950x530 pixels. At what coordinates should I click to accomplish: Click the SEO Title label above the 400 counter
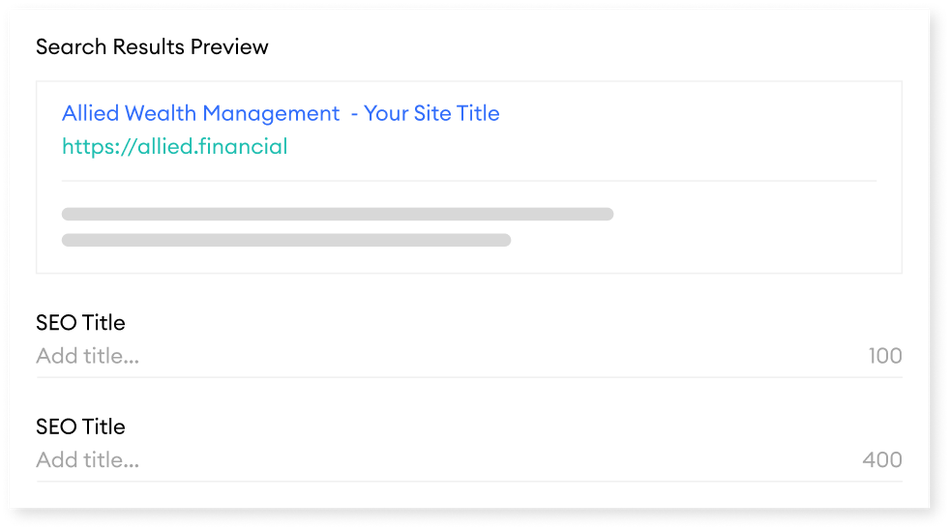pos(81,427)
